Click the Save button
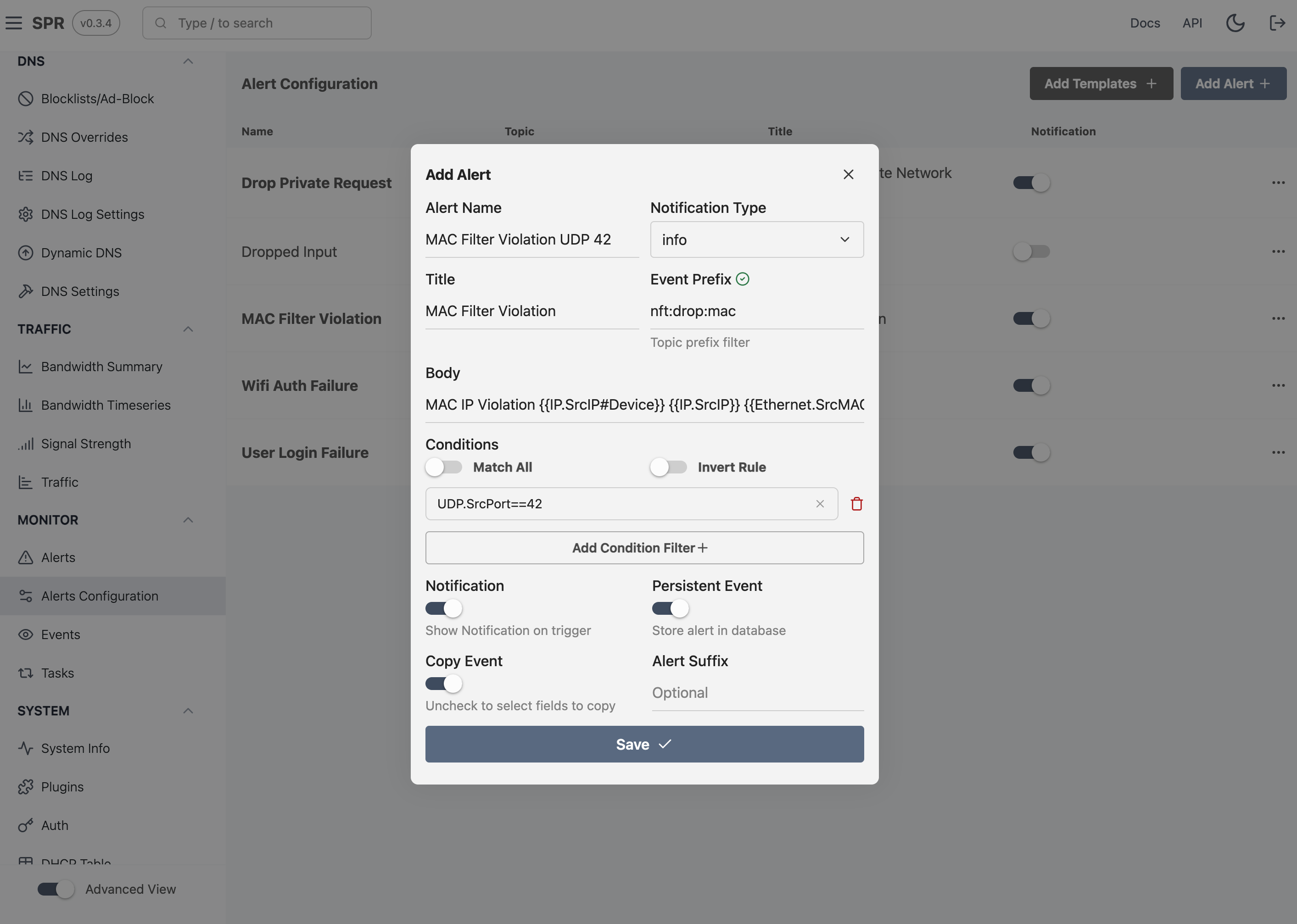Image resolution: width=1297 pixels, height=924 pixels. (643, 744)
